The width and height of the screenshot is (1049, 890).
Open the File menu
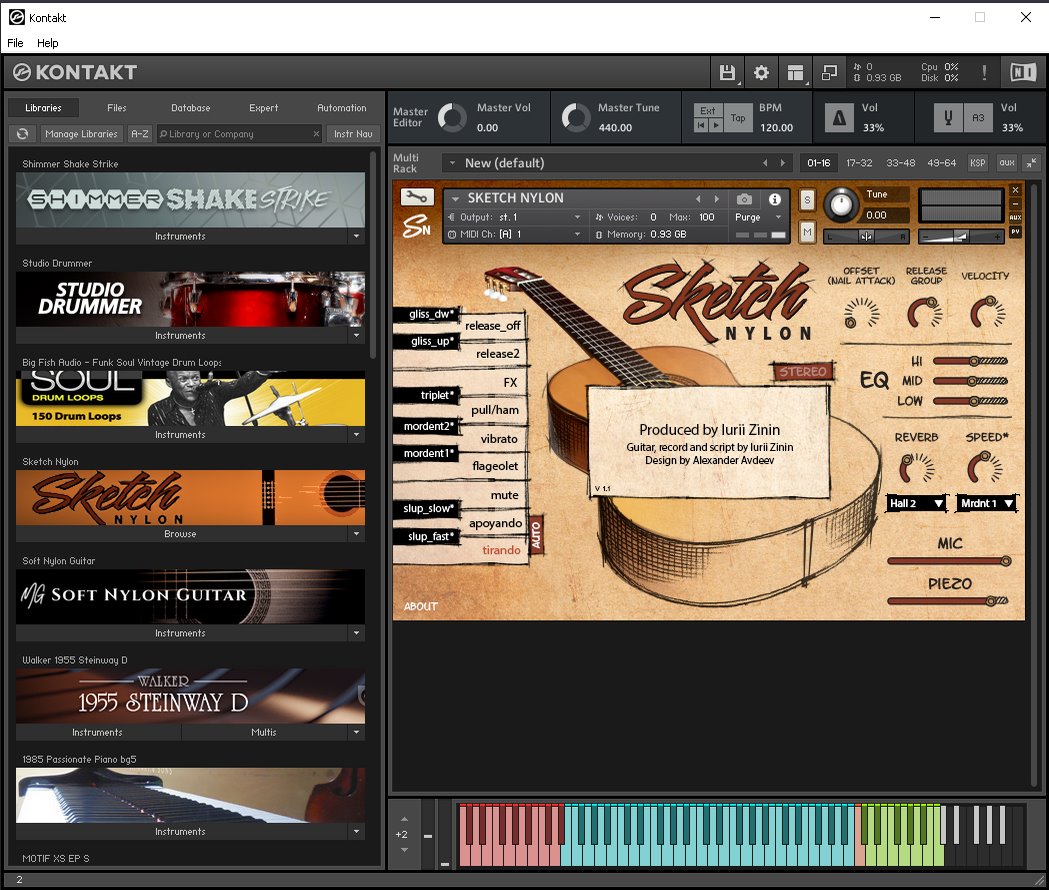(x=15, y=43)
